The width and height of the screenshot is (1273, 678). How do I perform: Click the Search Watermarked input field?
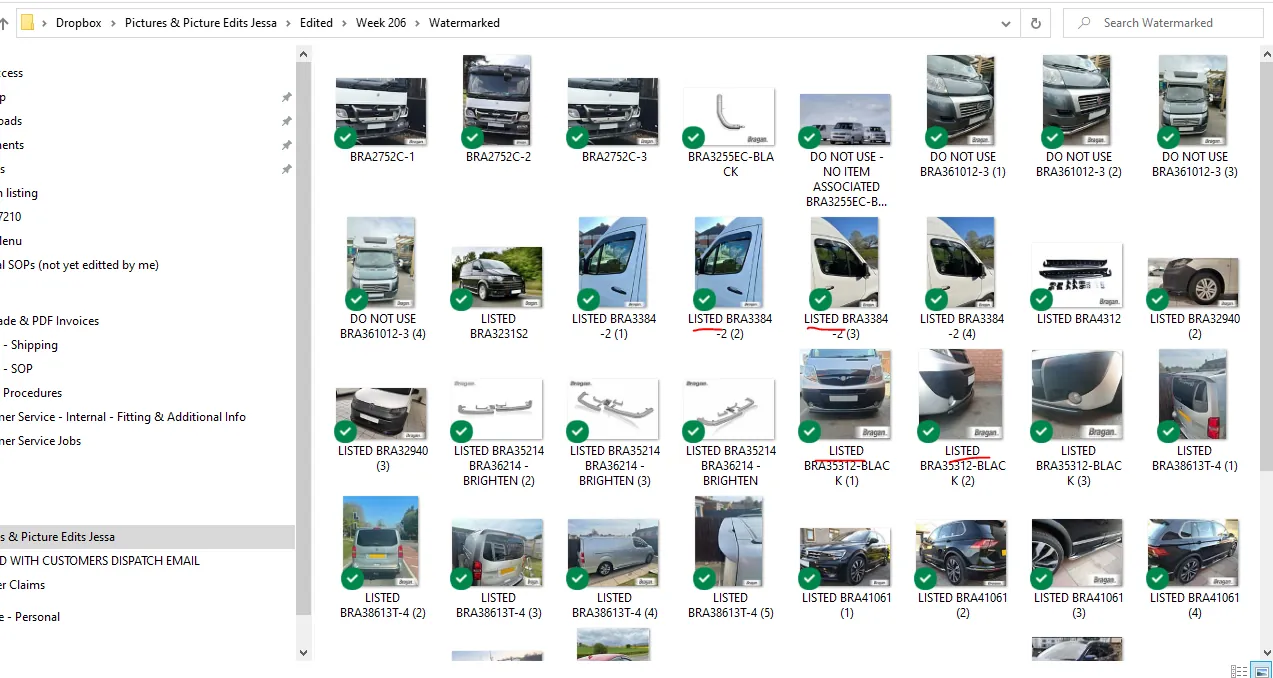click(x=1163, y=23)
